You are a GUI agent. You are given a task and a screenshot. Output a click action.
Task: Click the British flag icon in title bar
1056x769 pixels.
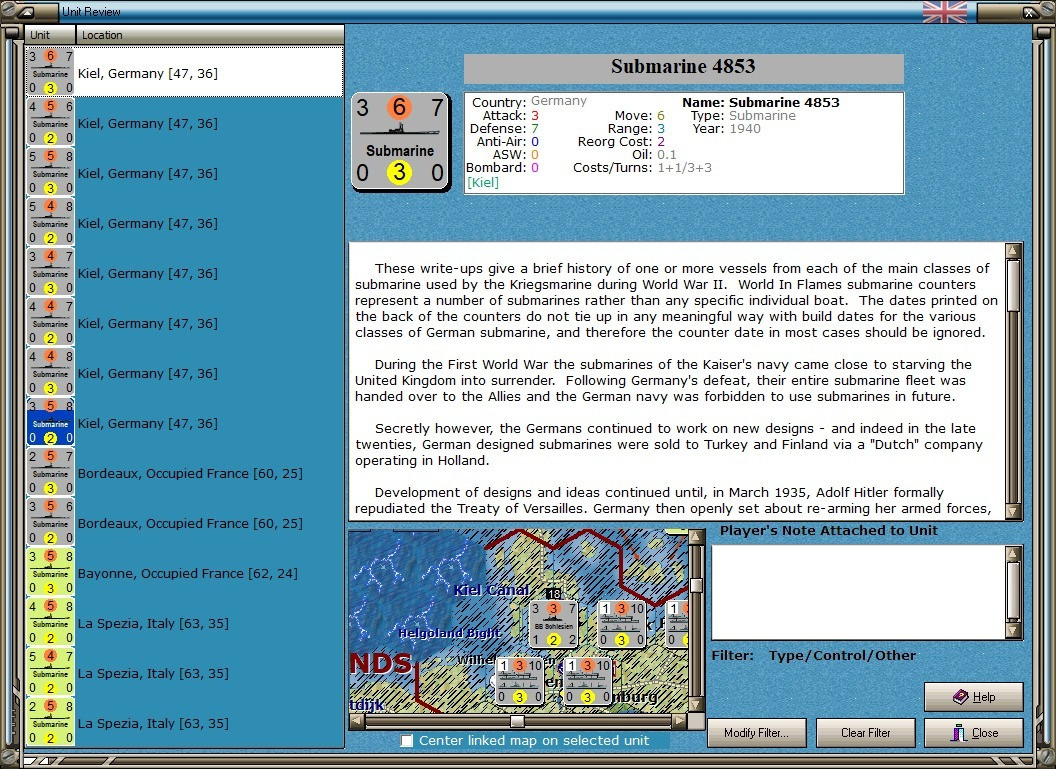(944, 11)
